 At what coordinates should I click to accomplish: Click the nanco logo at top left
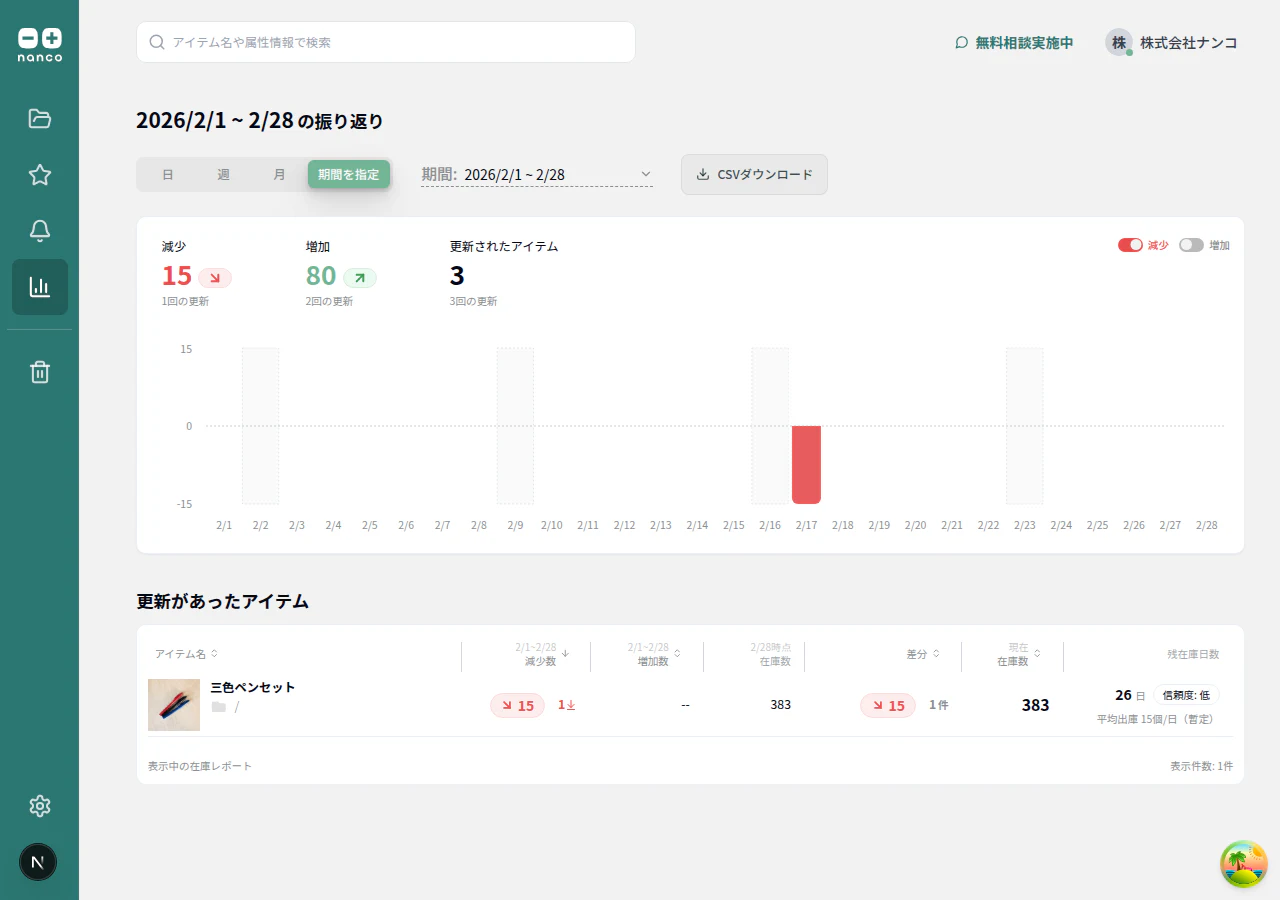click(x=40, y=45)
